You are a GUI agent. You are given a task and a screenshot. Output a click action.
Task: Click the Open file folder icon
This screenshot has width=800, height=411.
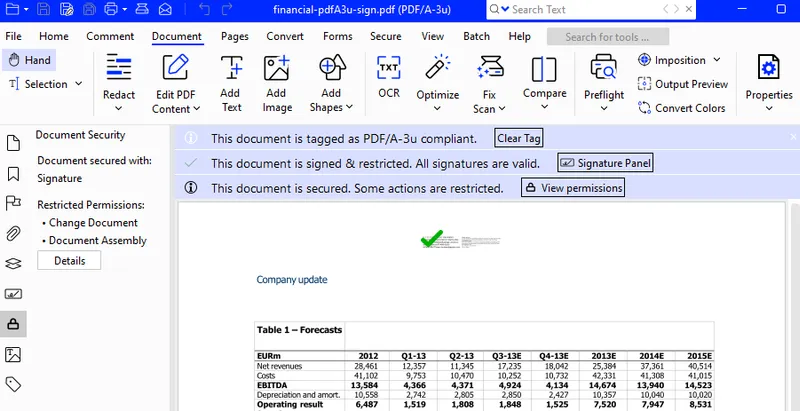click(x=12, y=9)
